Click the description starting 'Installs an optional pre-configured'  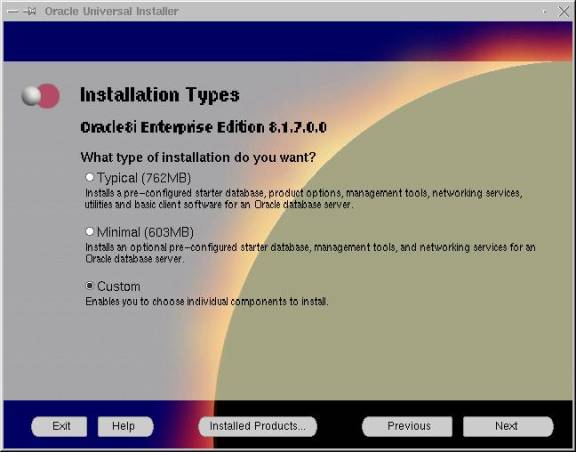tap(310, 253)
